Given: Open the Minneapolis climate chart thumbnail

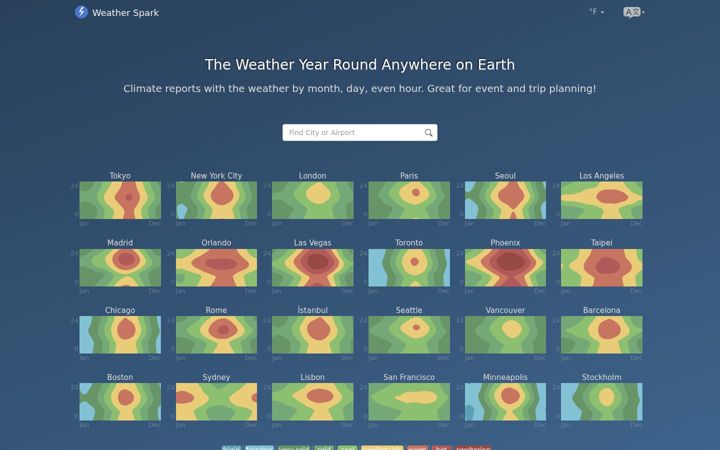Looking at the screenshot, I should [505, 402].
